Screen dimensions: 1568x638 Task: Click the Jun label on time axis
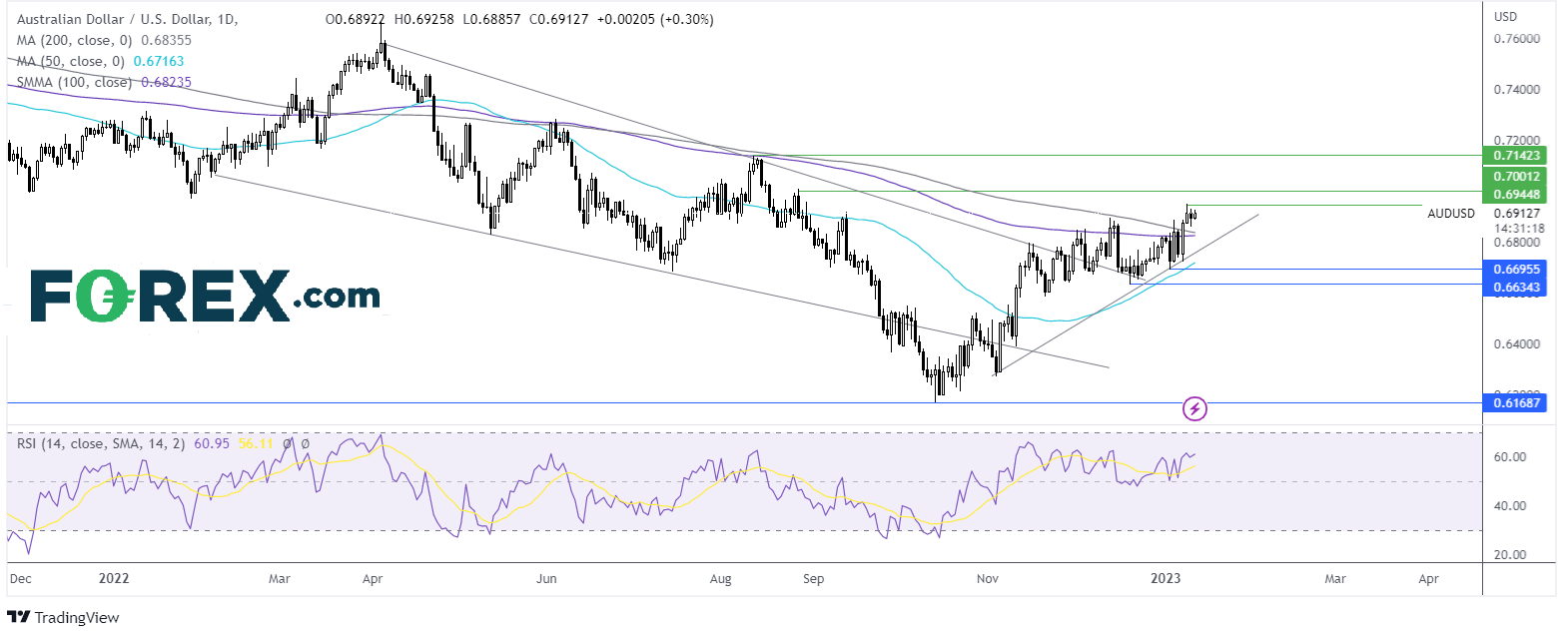pos(546,578)
